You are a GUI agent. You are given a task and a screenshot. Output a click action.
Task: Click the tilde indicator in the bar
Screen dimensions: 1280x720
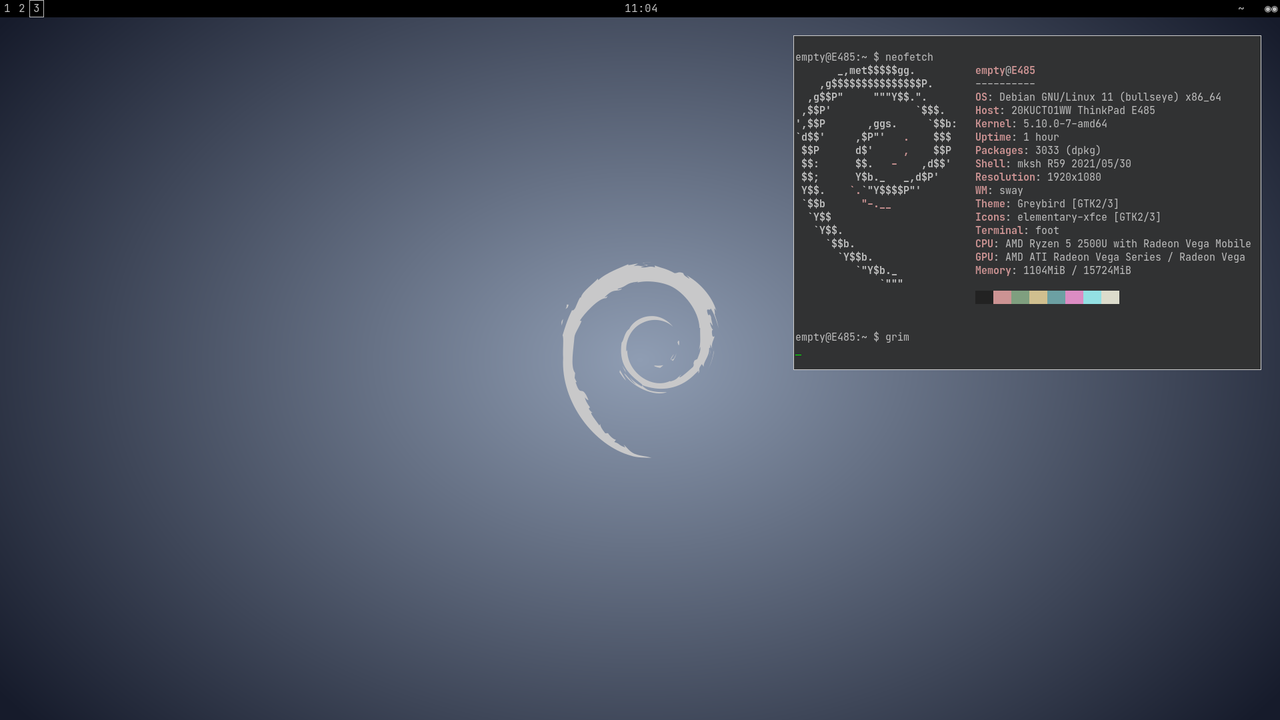[1241, 8]
